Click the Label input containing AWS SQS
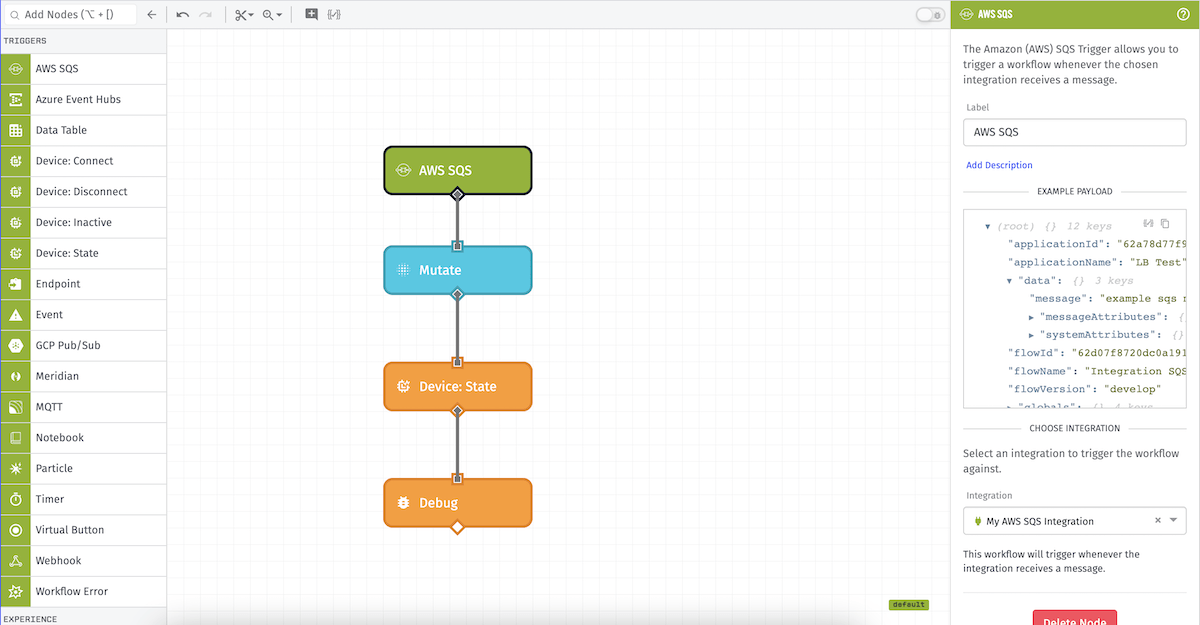 point(1074,132)
